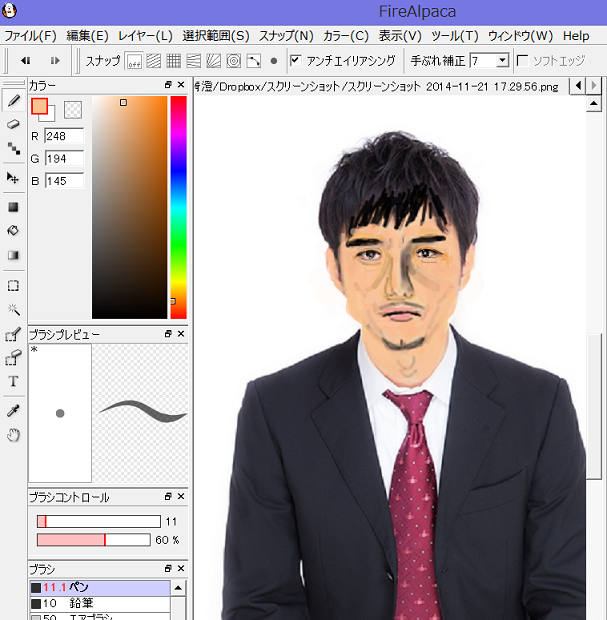Open the ウィンドウ(W) menu

tap(520, 36)
